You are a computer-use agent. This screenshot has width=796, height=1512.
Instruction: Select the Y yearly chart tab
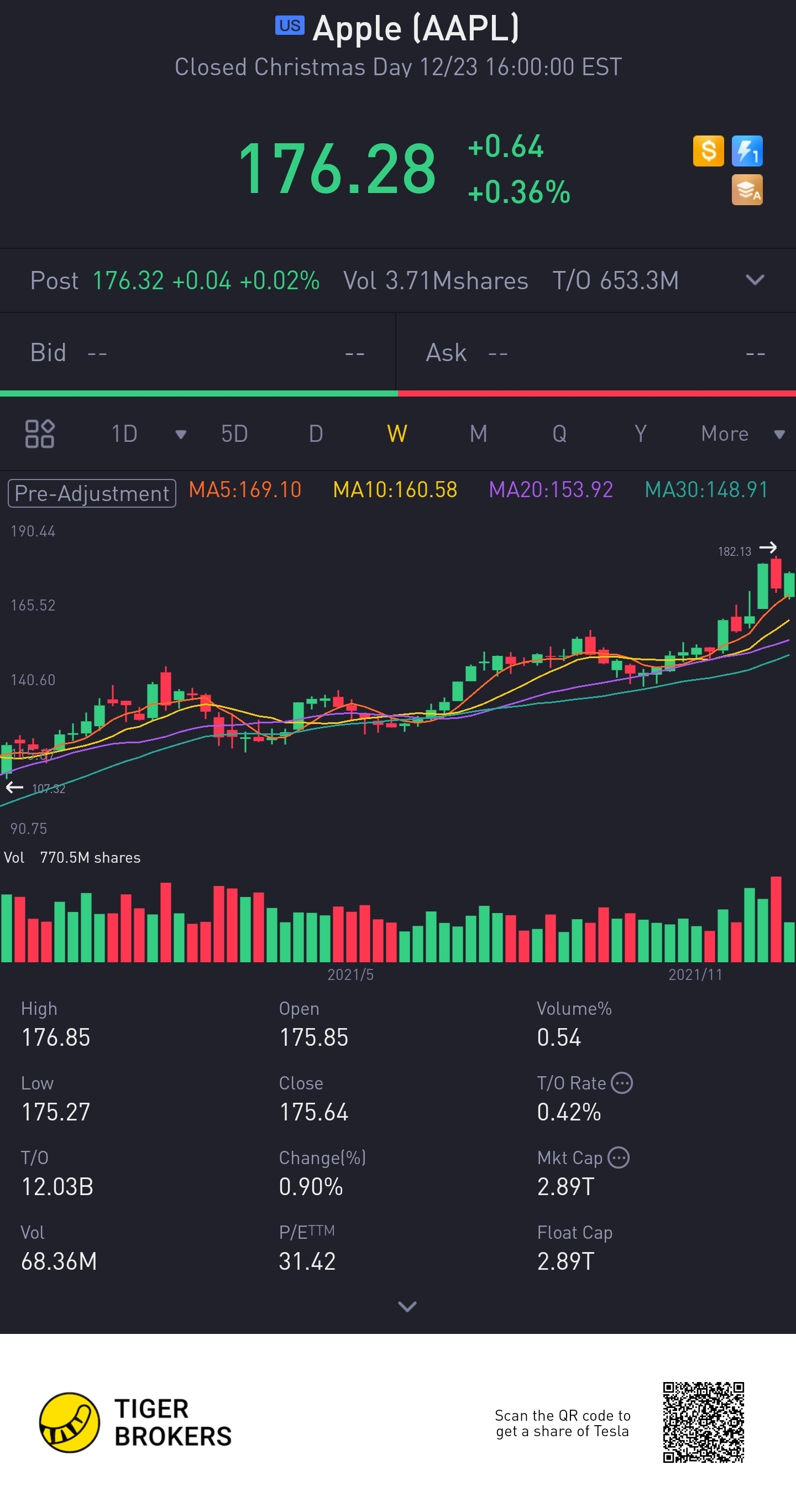641,434
